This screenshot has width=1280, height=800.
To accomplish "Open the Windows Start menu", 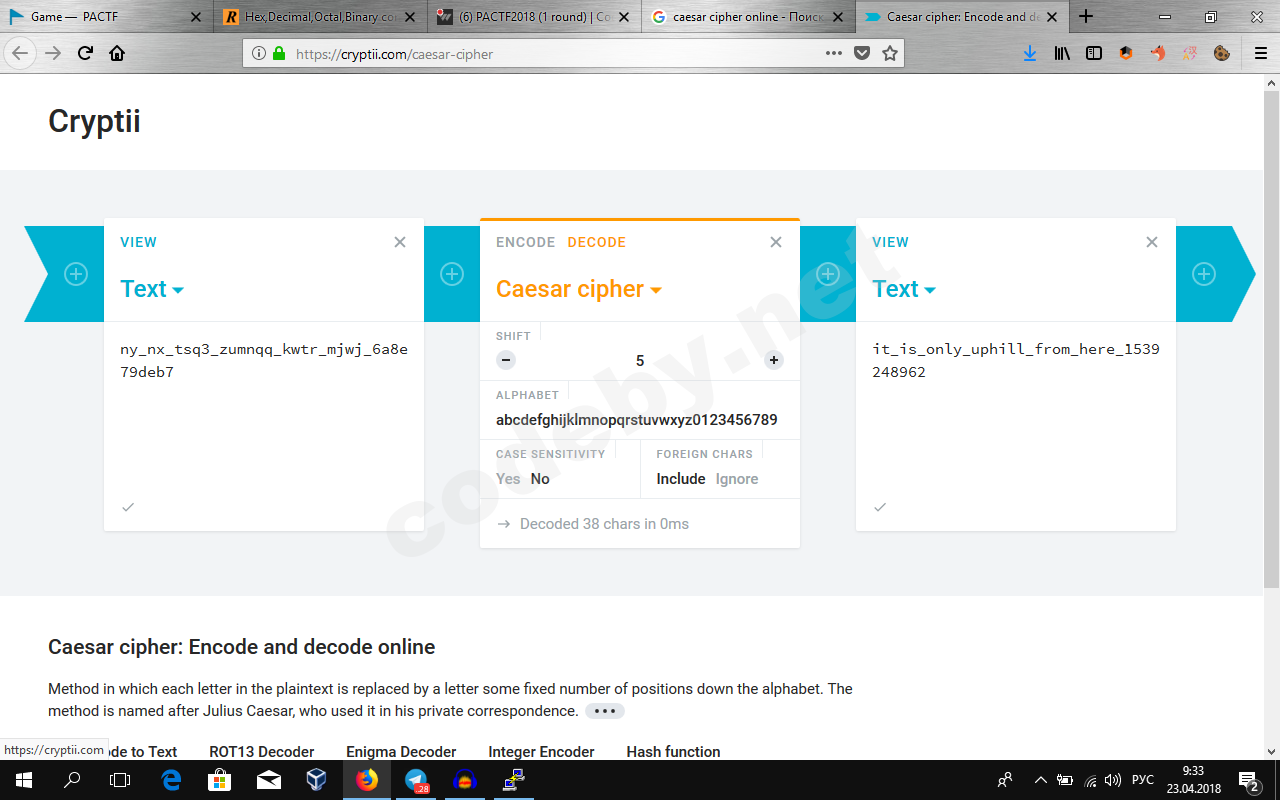I will click(23, 780).
